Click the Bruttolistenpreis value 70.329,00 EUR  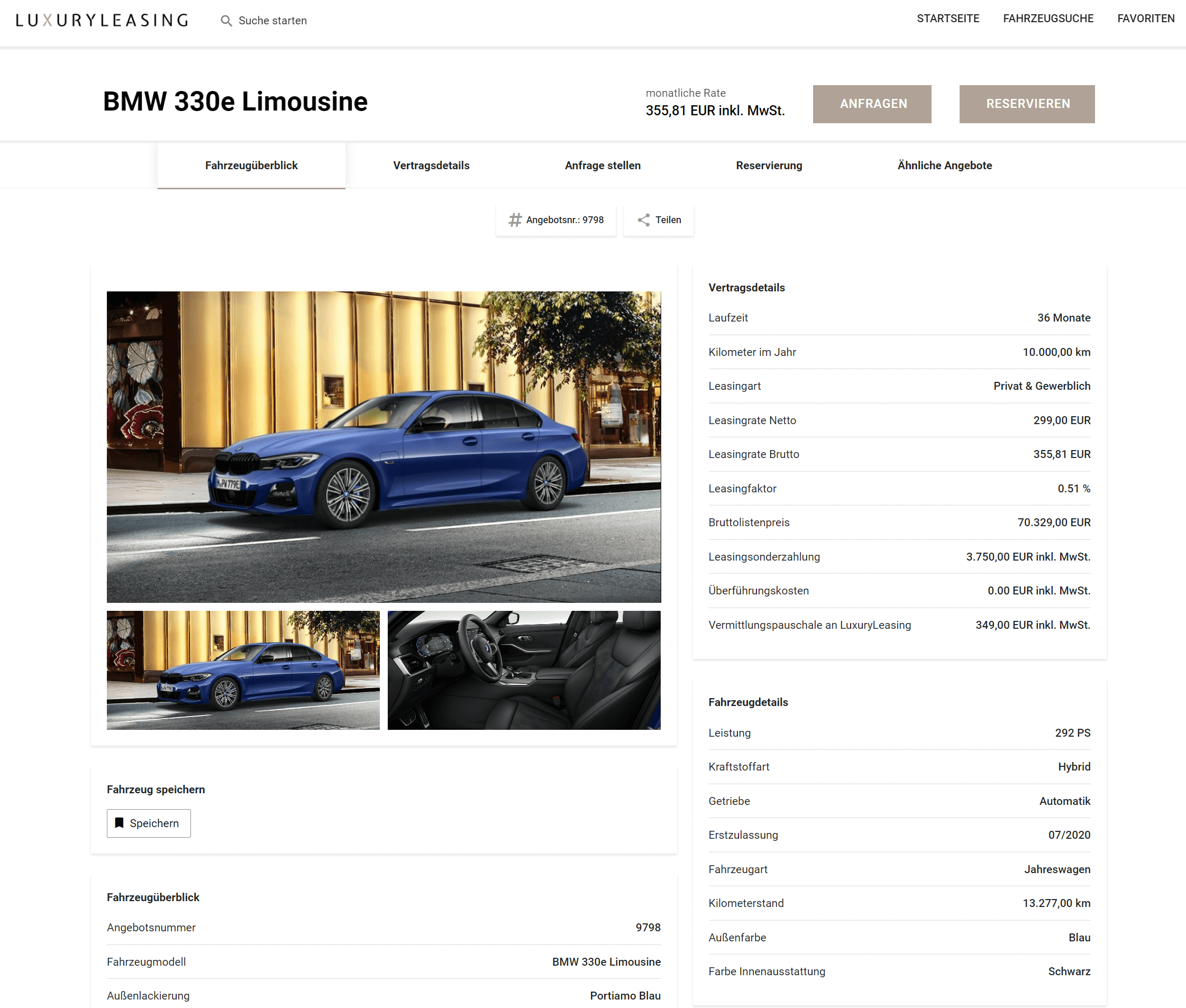click(1053, 521)
